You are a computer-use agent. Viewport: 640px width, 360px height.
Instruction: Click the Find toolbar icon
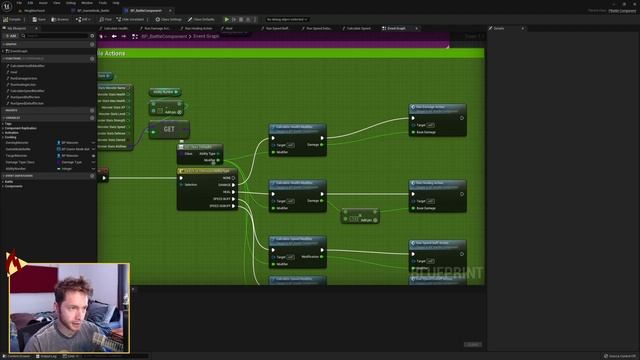(x=105, y=19)
